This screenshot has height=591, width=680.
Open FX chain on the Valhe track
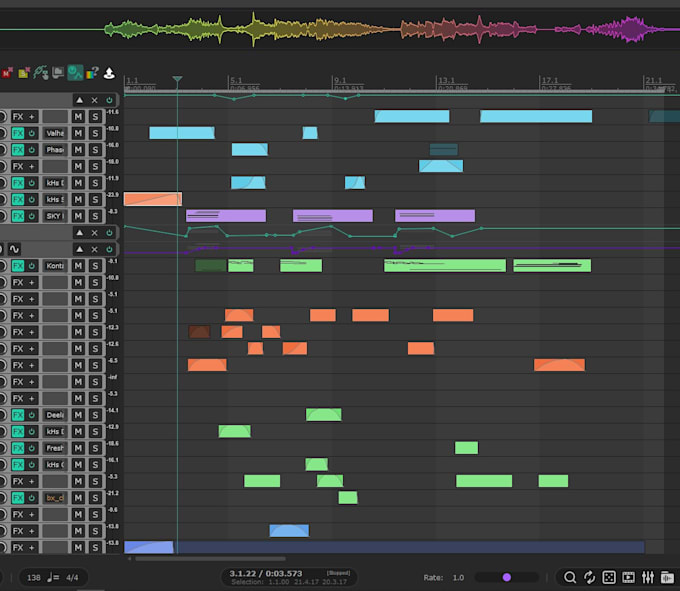point(18,133)
